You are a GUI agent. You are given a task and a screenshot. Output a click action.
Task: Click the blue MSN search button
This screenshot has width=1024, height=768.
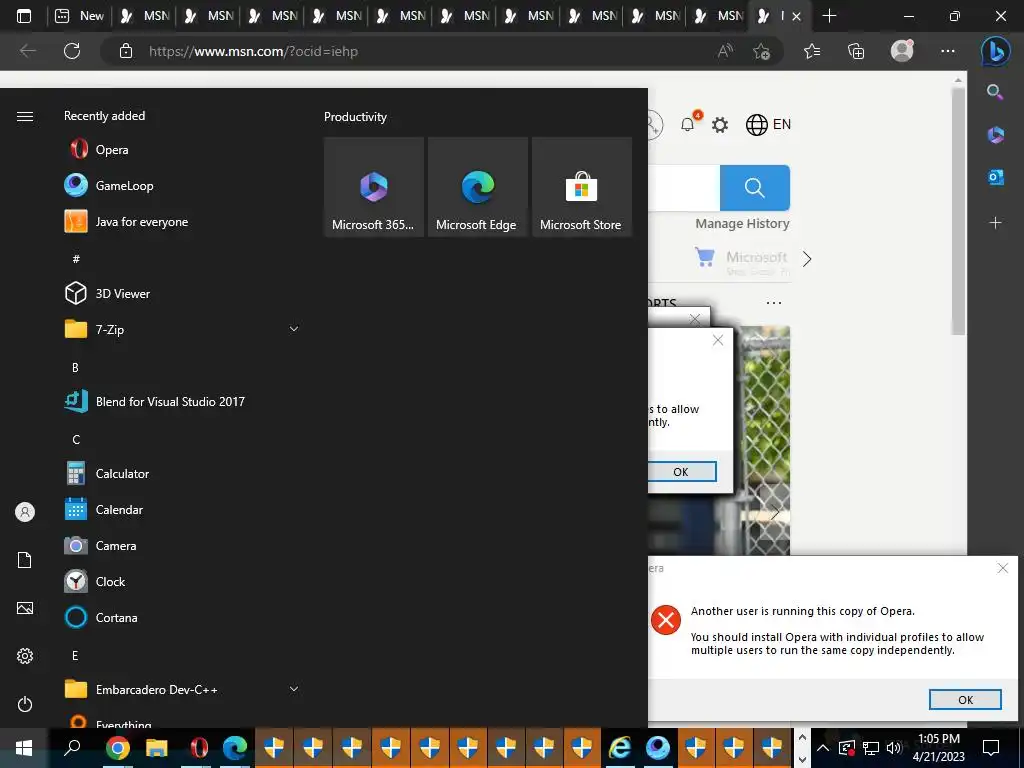tap(755, 187)
